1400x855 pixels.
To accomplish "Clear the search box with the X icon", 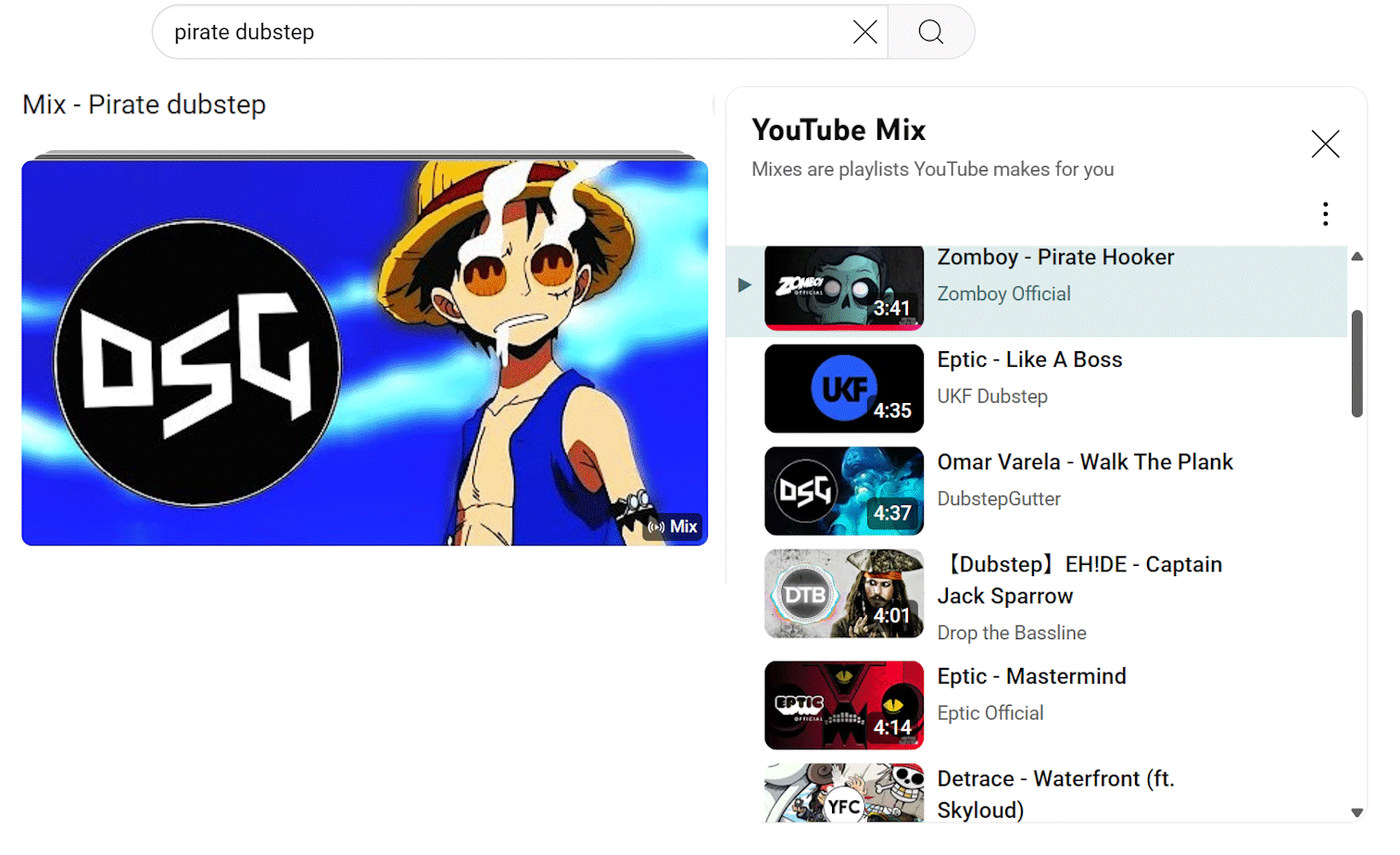I will [864, 32].
